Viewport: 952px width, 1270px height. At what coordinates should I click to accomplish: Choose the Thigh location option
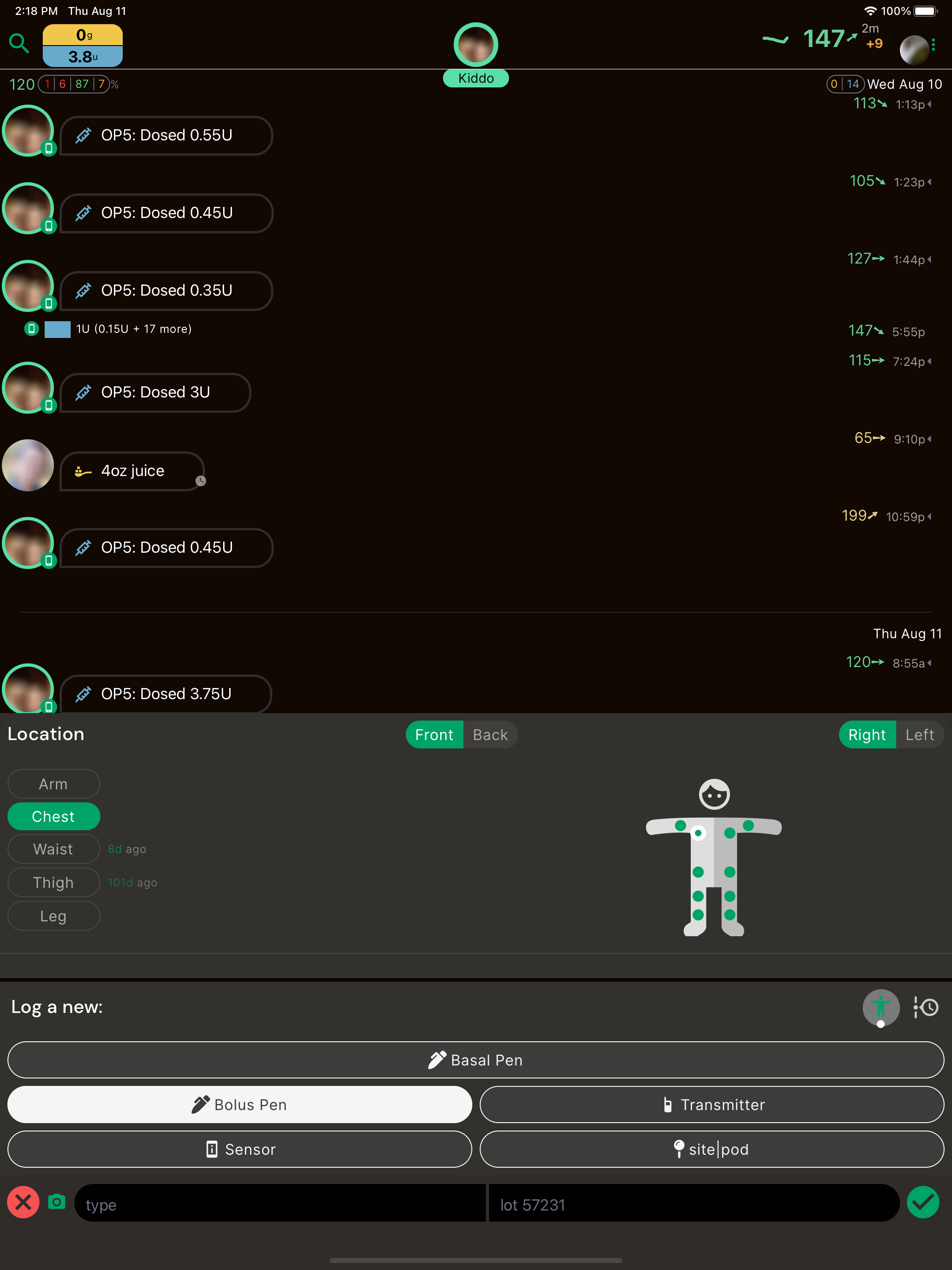point(53,882)
